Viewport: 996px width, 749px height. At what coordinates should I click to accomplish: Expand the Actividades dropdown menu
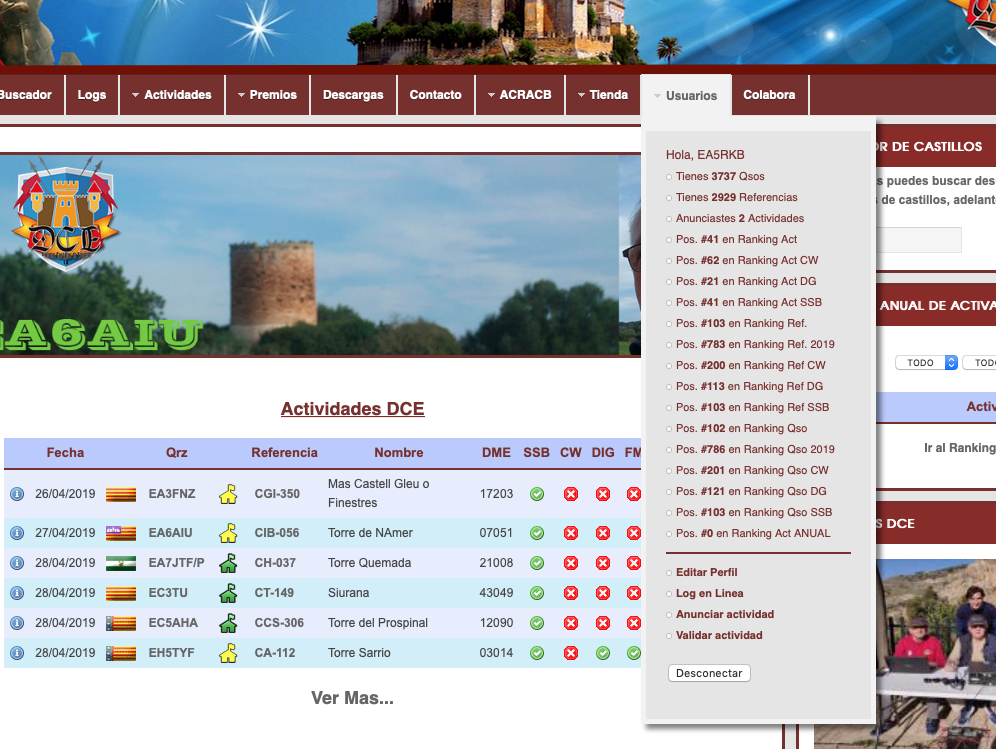pos(171,95)
